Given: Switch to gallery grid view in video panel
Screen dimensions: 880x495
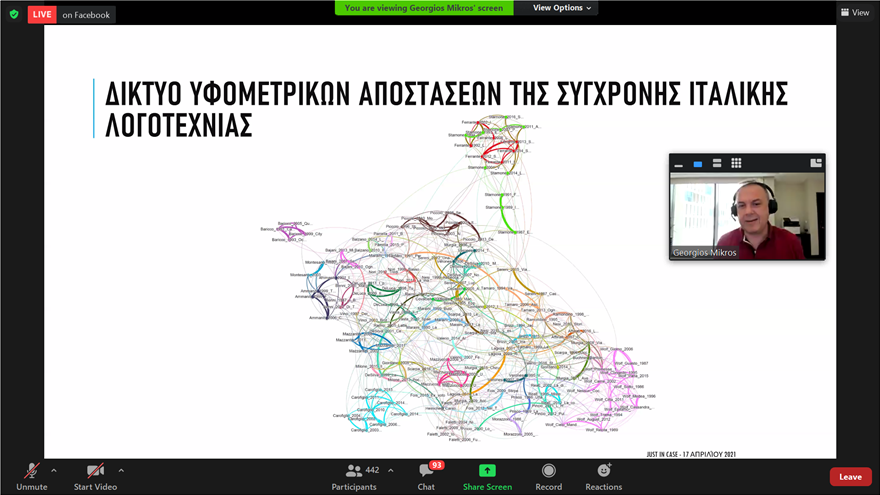Looking at the screenshot, I should (x=736, y=163).
